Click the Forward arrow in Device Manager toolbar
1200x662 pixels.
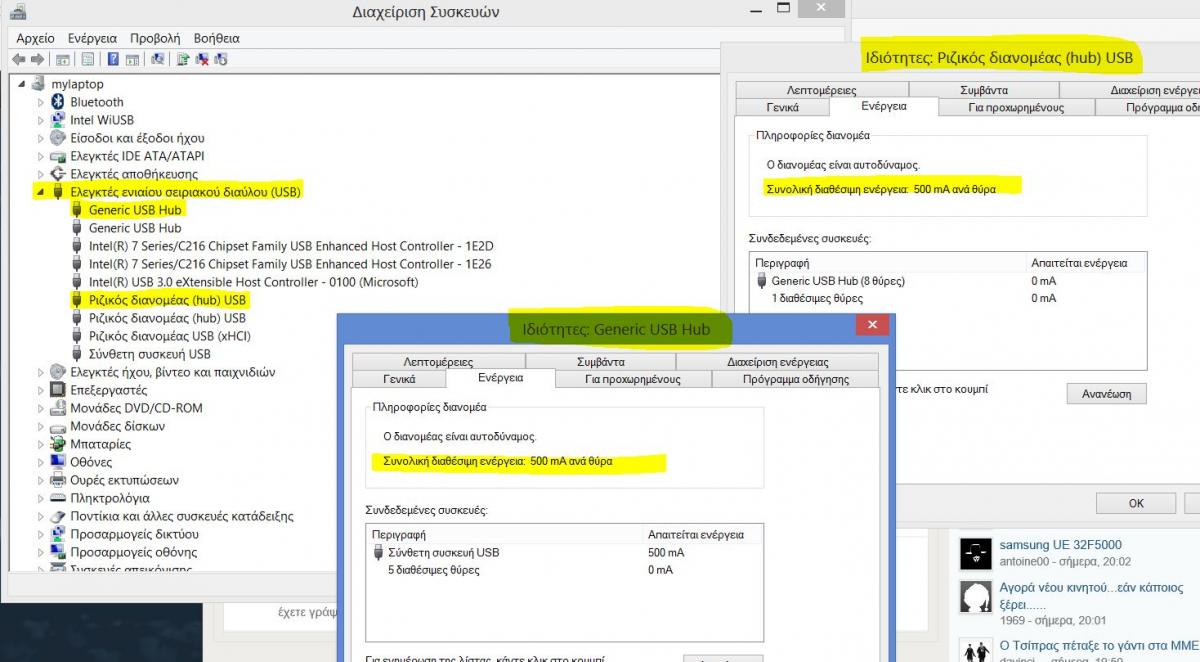(x=37, y=60)
